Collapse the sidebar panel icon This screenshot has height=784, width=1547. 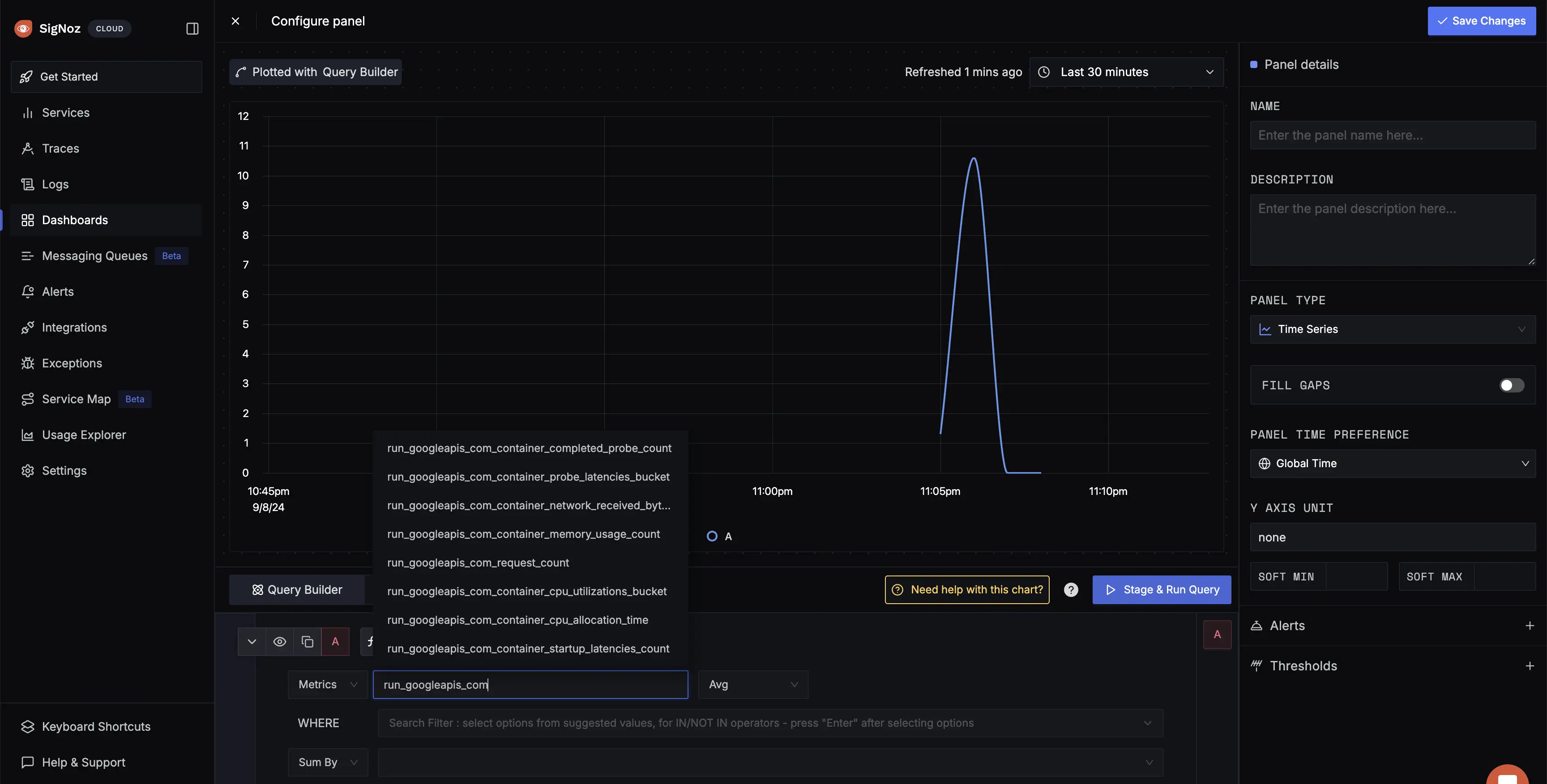click(192, 28)
